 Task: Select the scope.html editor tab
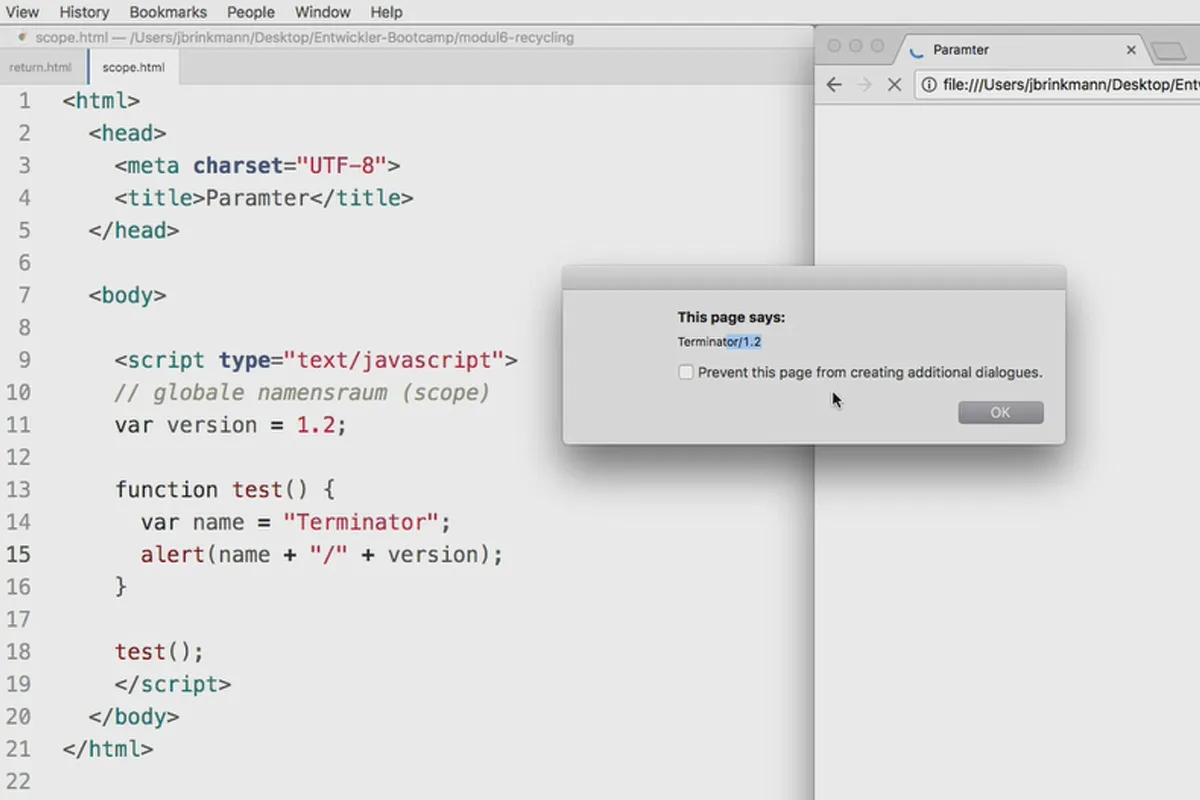(134, 68)
